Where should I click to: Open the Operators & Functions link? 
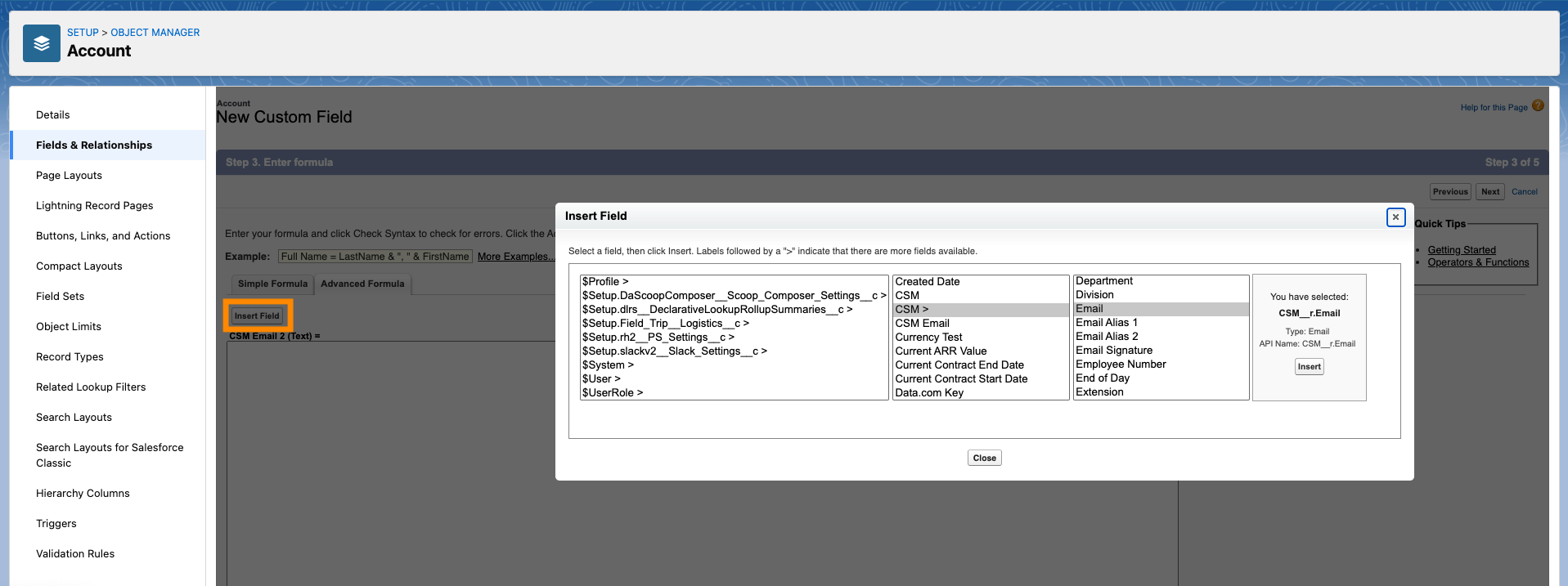[1478, 262]
